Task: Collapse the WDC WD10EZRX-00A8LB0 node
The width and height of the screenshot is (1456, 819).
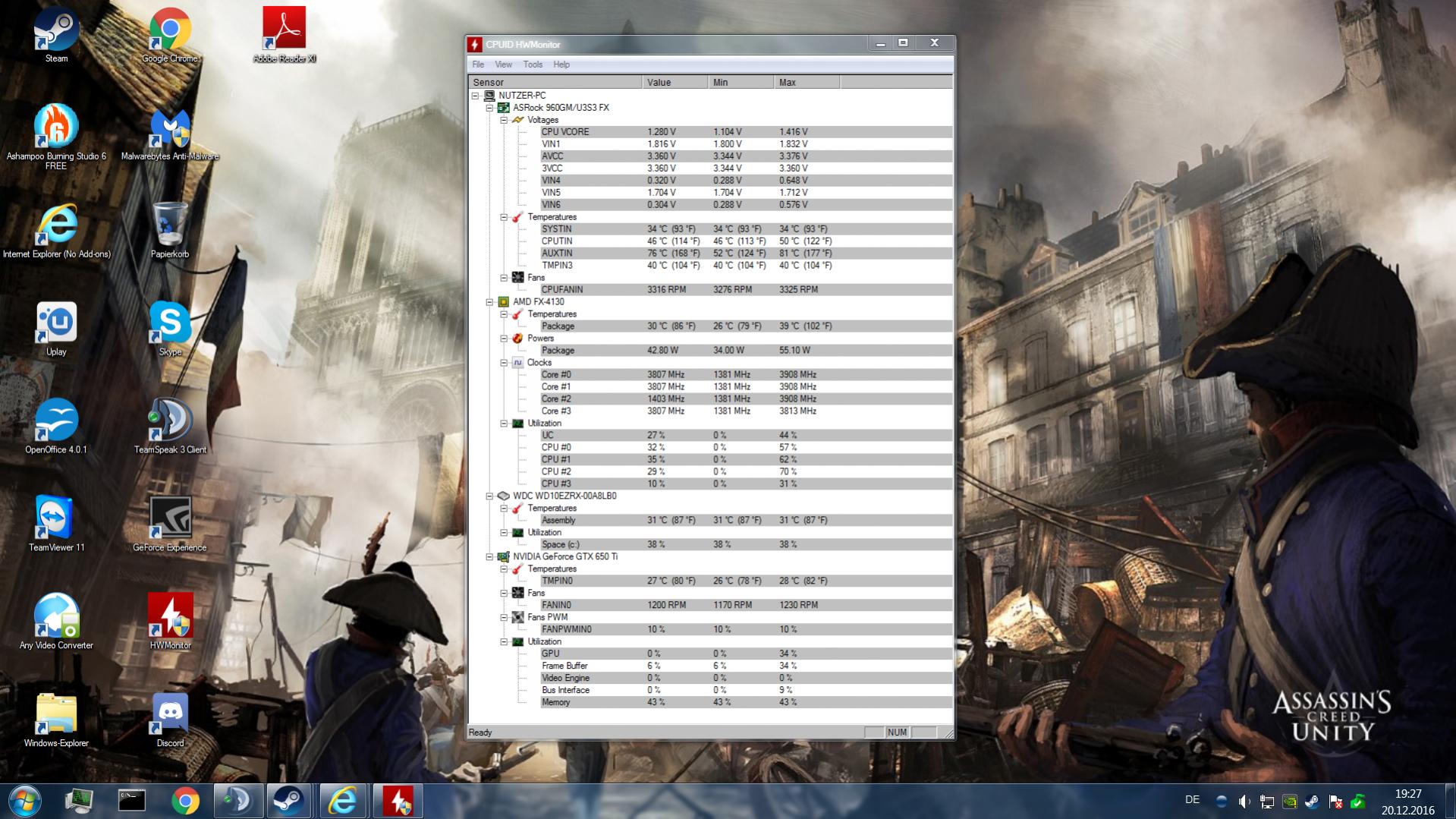Action: (x=489, y=496)
